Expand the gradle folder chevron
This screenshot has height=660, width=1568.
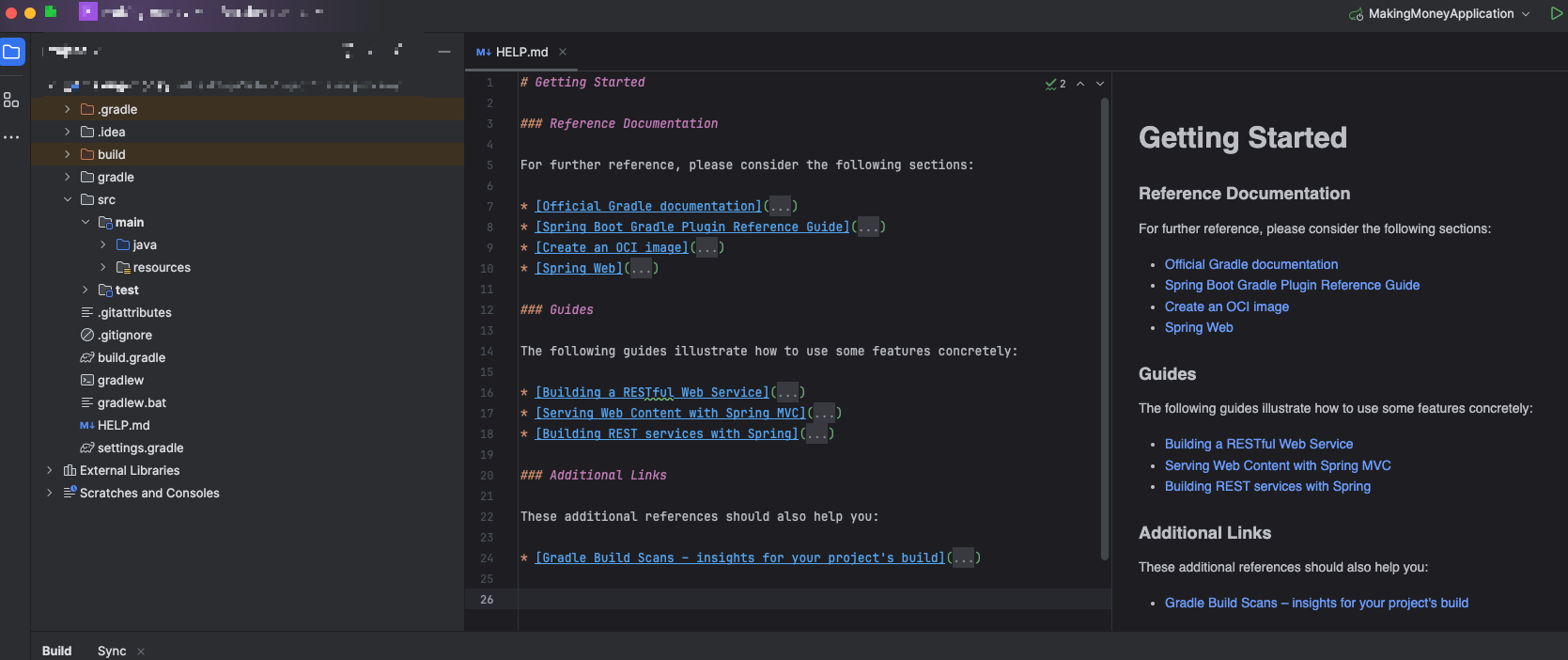tap(68, 177)
